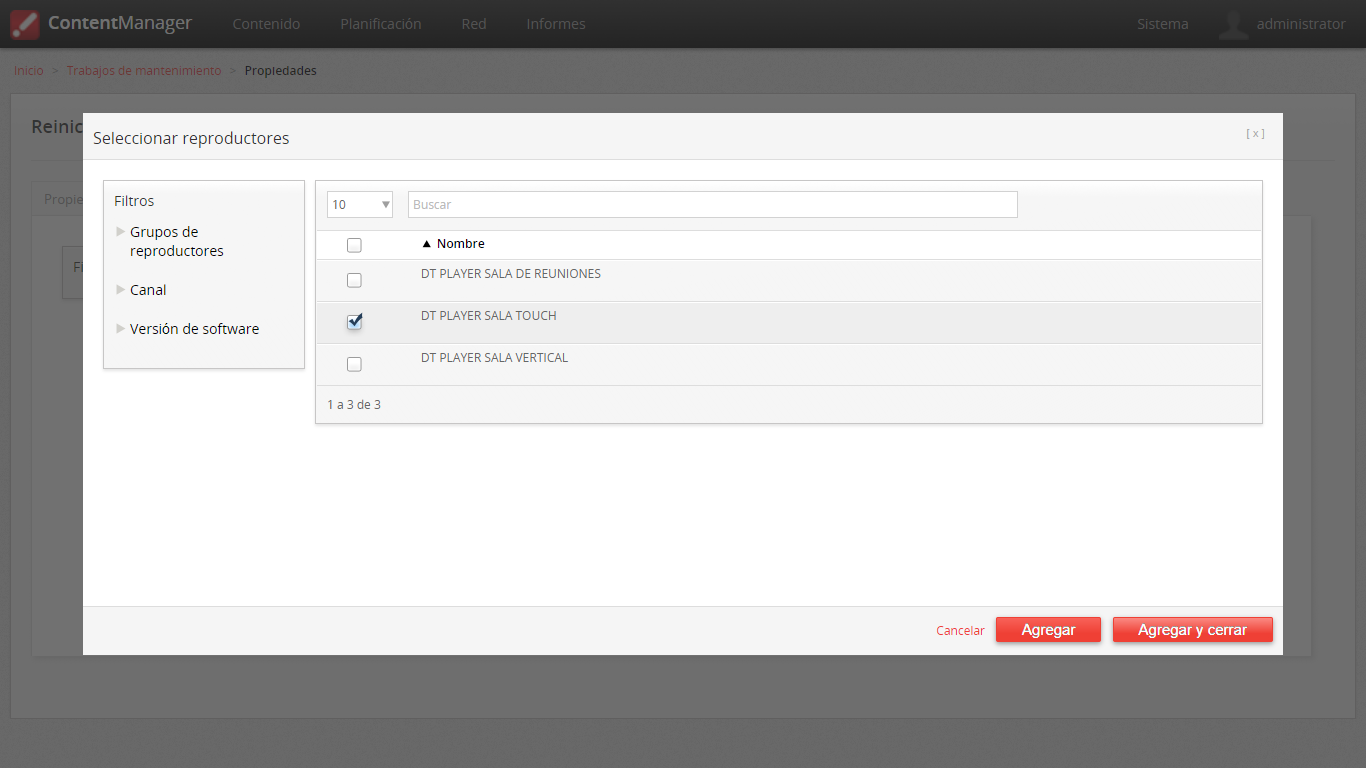Click the Filtros panel heading
Viewport: 1366px width, 768px height.
pos(134,201)
